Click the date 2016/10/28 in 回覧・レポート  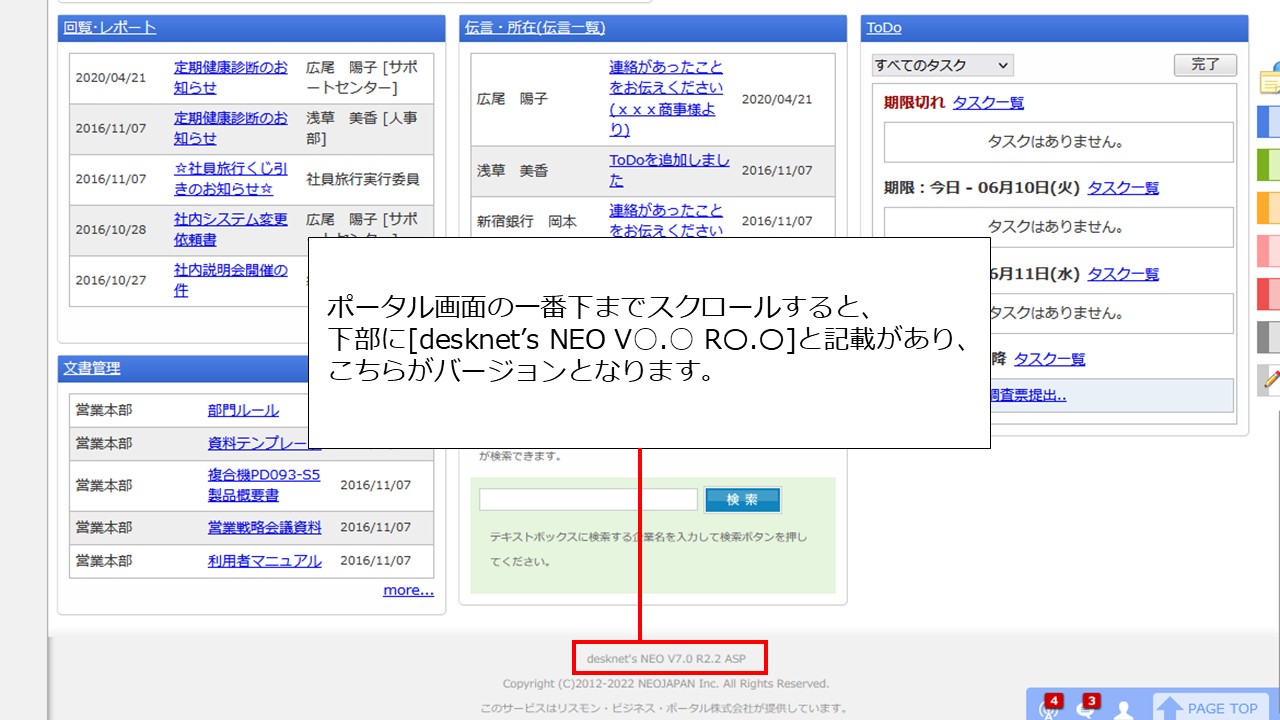[x=111, y=229]
